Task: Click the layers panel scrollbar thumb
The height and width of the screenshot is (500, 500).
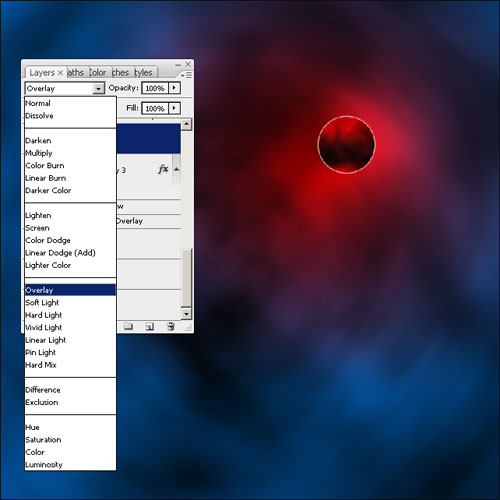Action: [186, 277]
